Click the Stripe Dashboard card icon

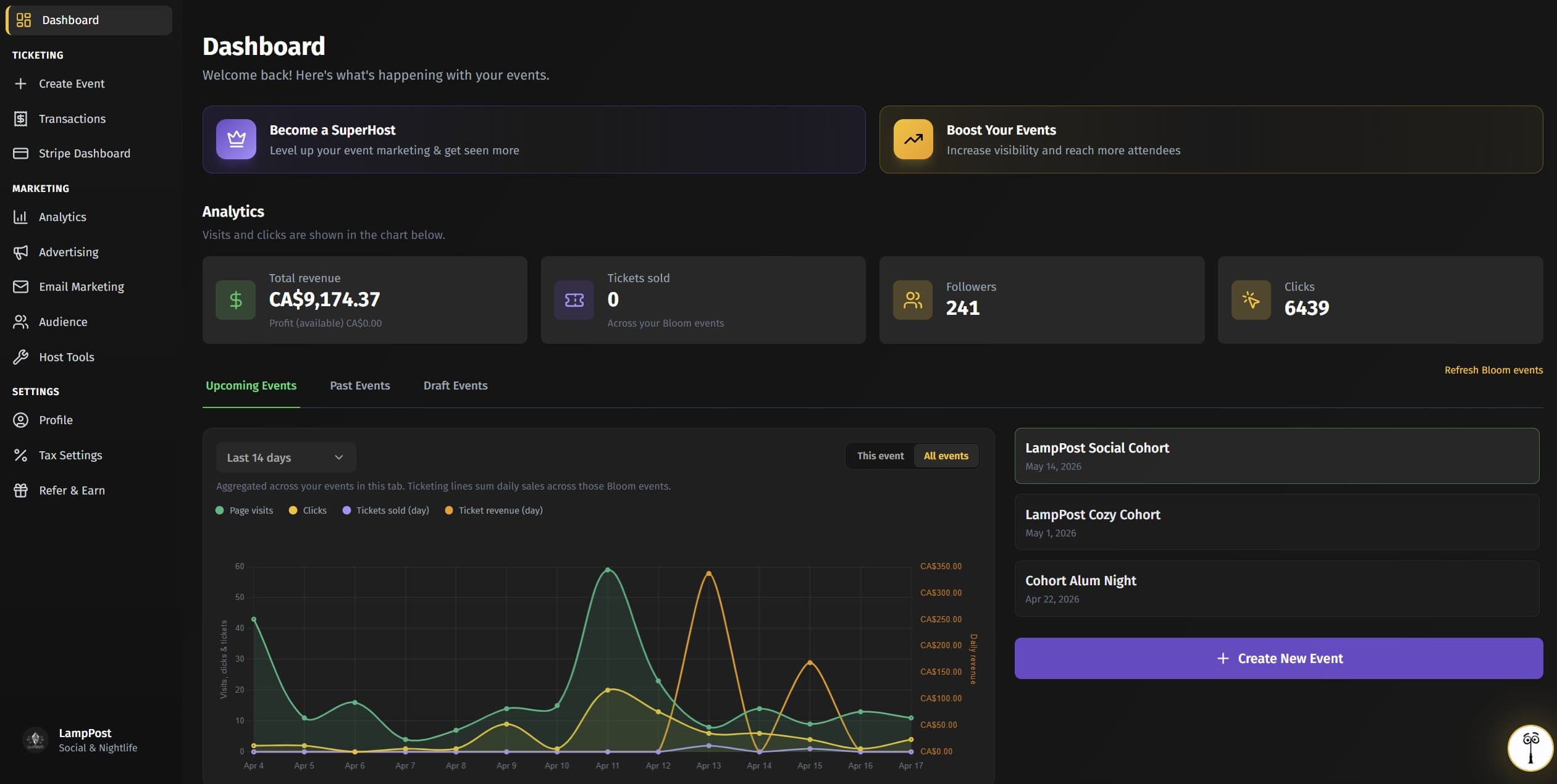click(20, 153)
